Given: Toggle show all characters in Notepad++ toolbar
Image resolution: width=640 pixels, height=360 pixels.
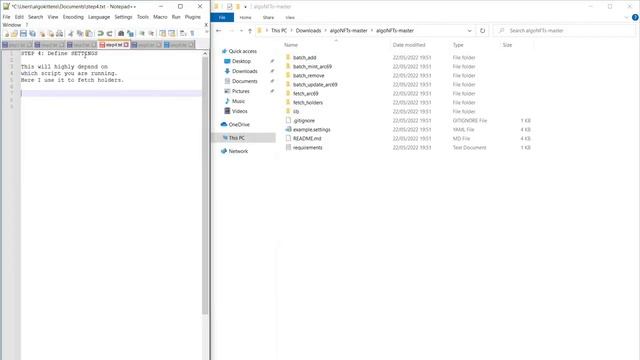Looking at the screenshot, I should pyautogui.click(x=192, y=34).
